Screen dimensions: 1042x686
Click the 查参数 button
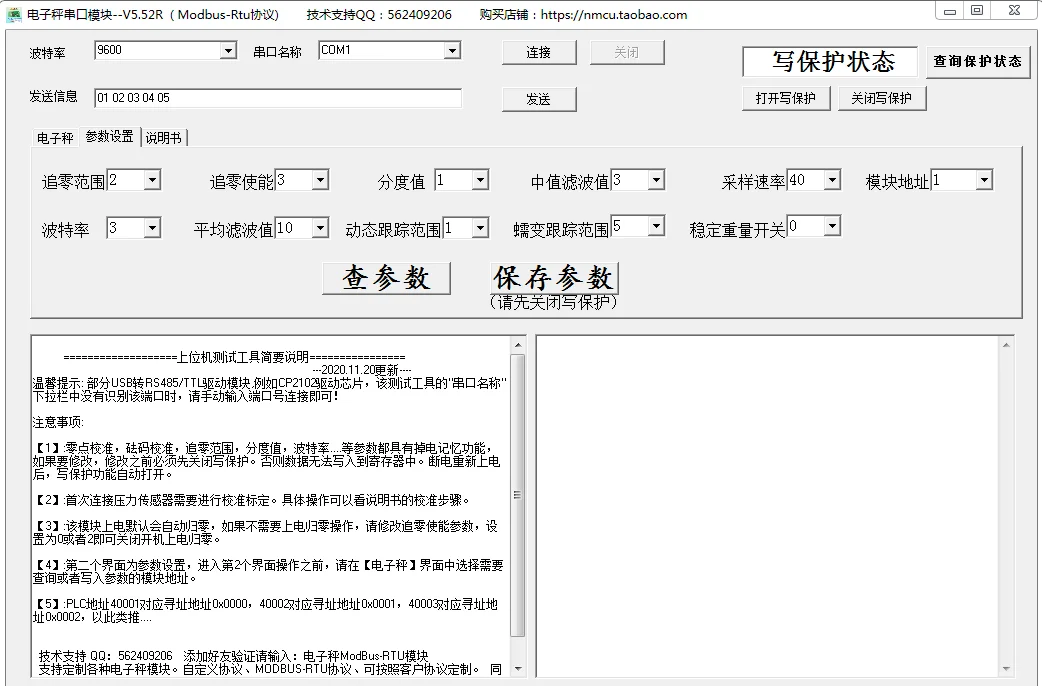[387, 279]
